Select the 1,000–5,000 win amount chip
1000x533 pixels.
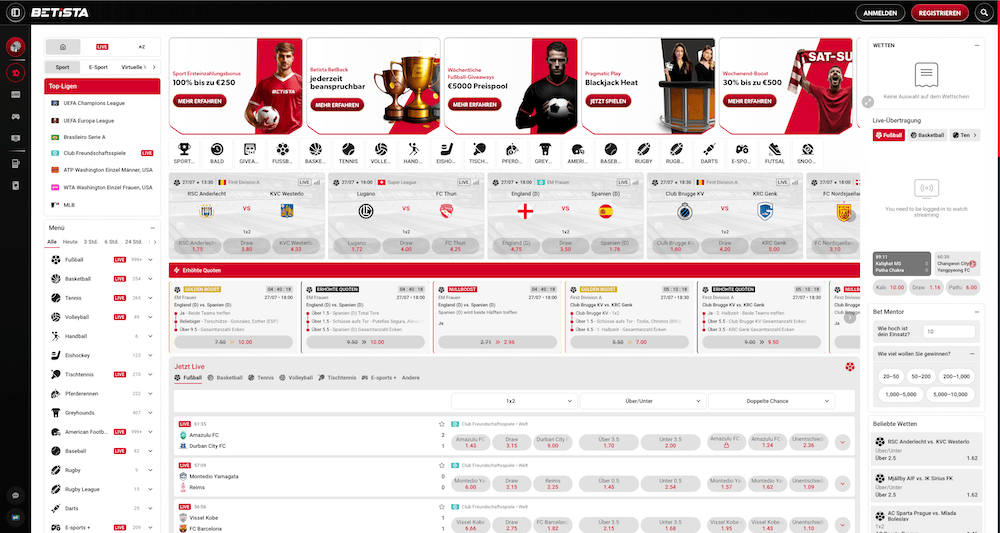900,394
